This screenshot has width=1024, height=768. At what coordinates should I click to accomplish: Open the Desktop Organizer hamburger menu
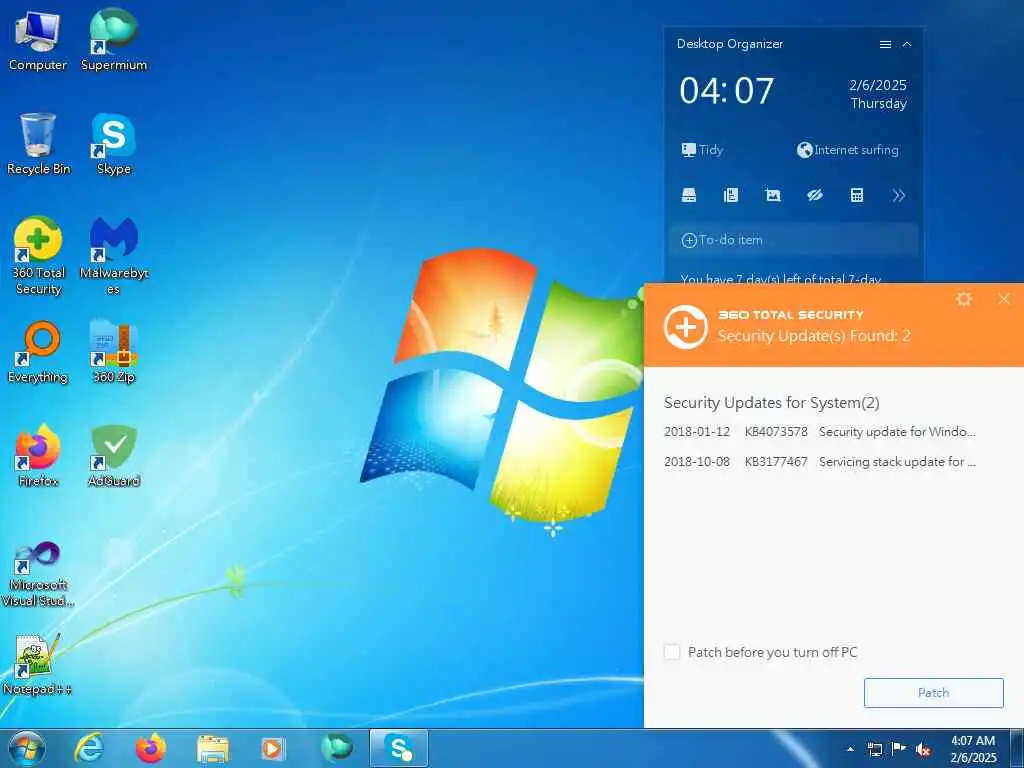(886, 44)
